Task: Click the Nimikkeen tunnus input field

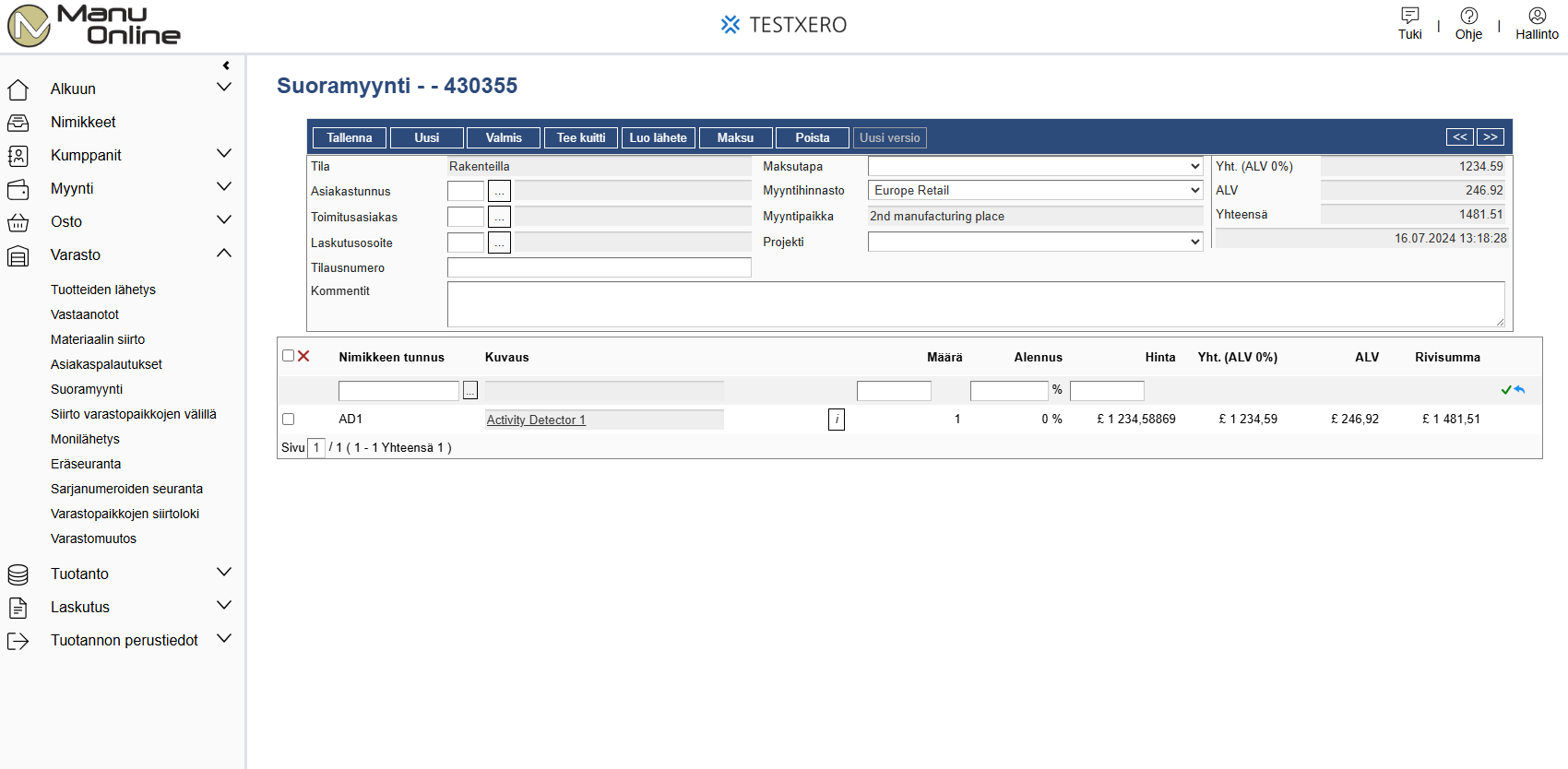Action: [398, 391]
